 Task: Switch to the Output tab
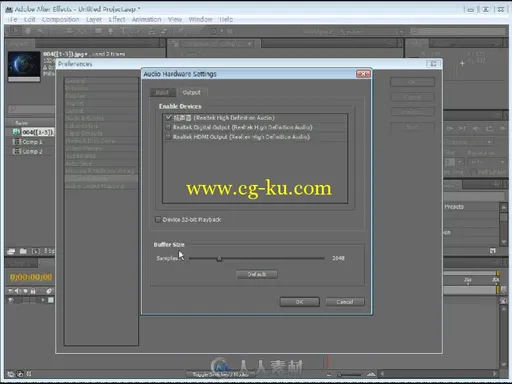coord(192,92)
